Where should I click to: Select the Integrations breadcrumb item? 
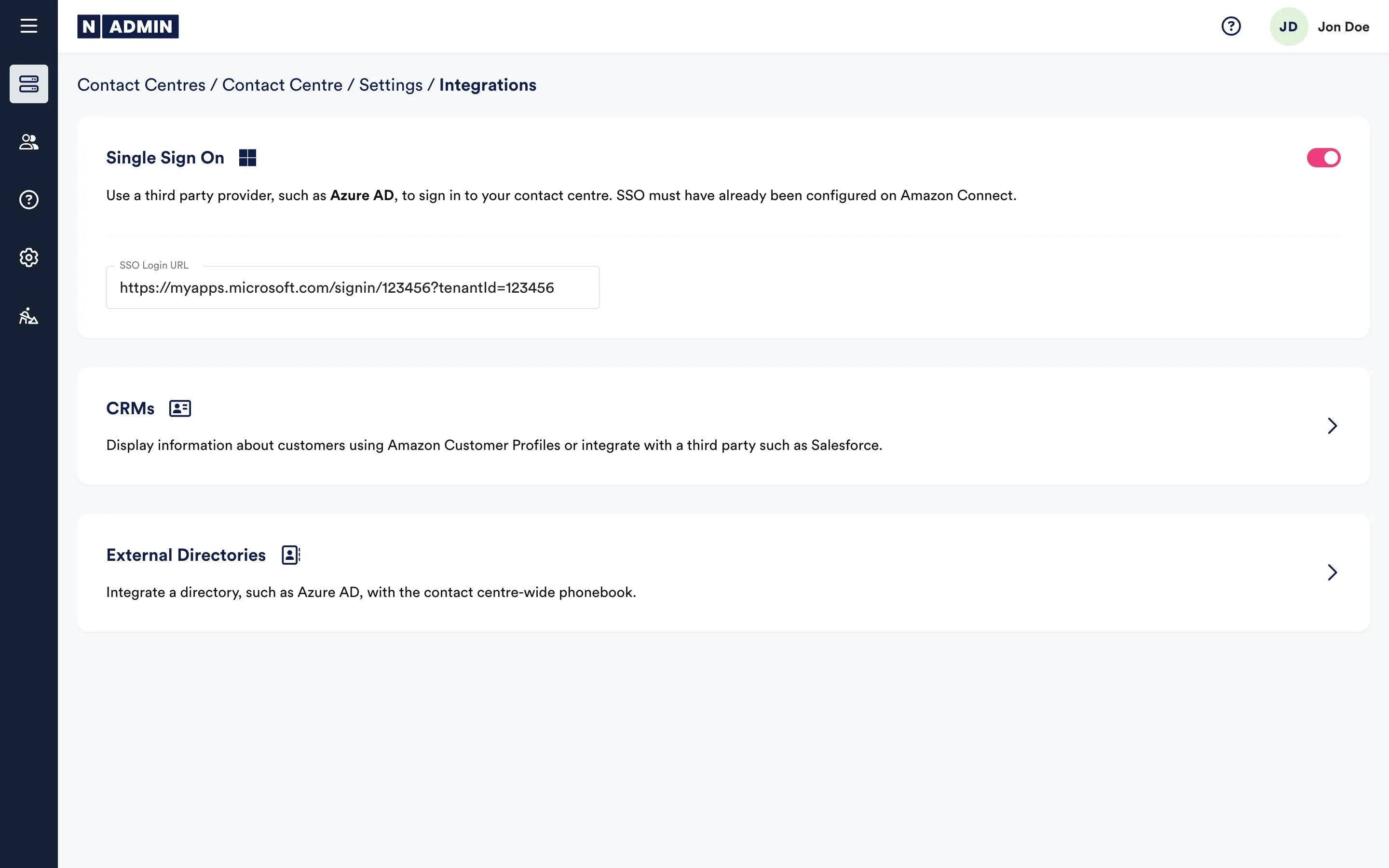pos(487,84)
